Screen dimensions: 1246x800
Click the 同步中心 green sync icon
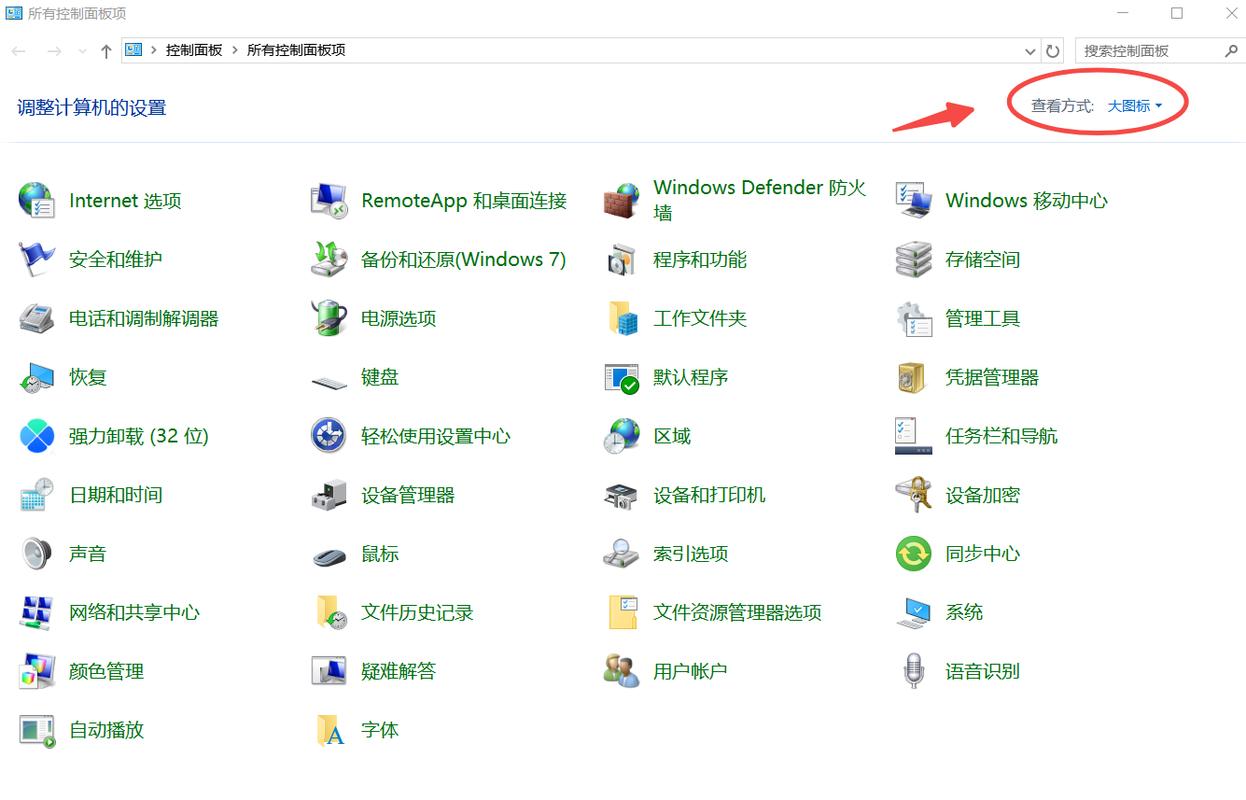[x=913, y=554]
